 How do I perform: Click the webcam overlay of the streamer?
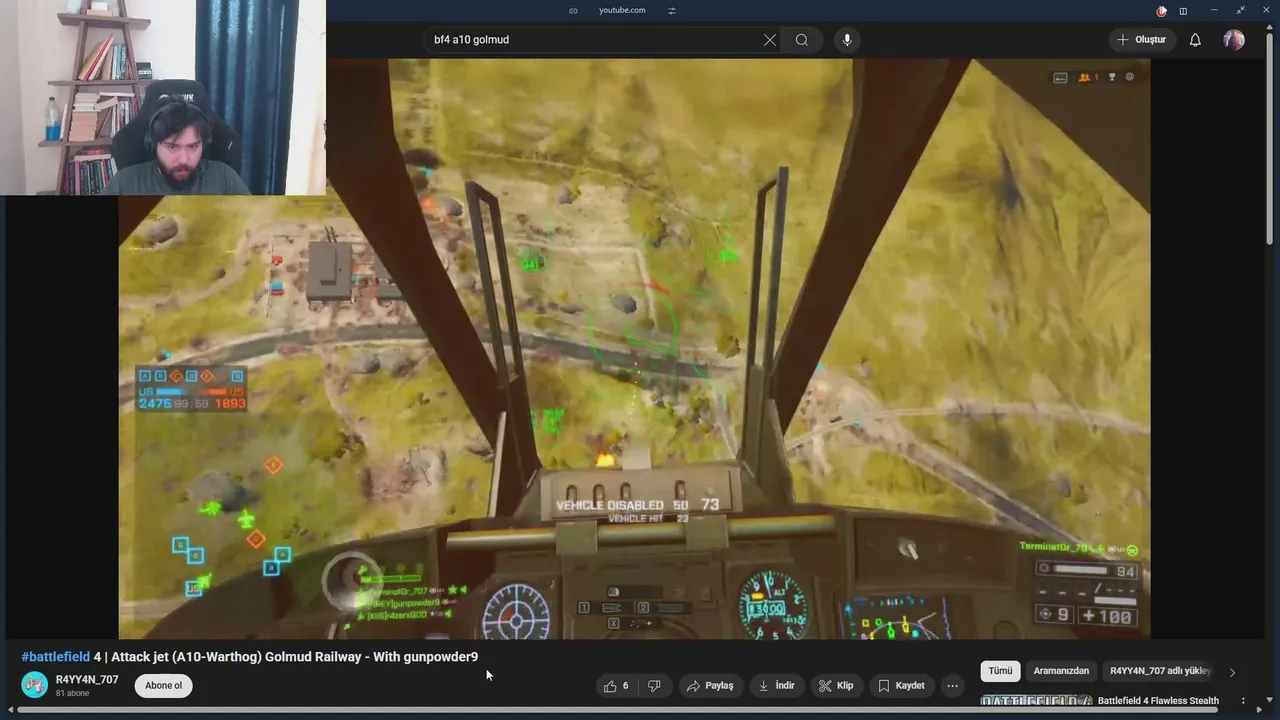[163, 97]
